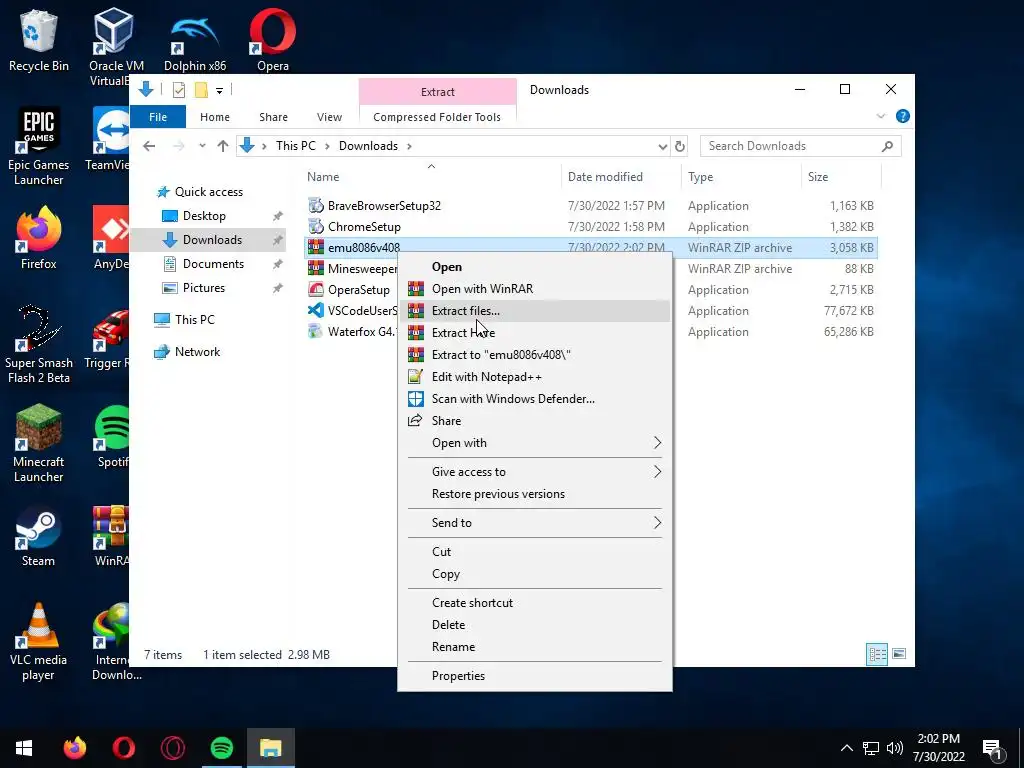Switch to large icons view layout icon

tap(899, 654)
